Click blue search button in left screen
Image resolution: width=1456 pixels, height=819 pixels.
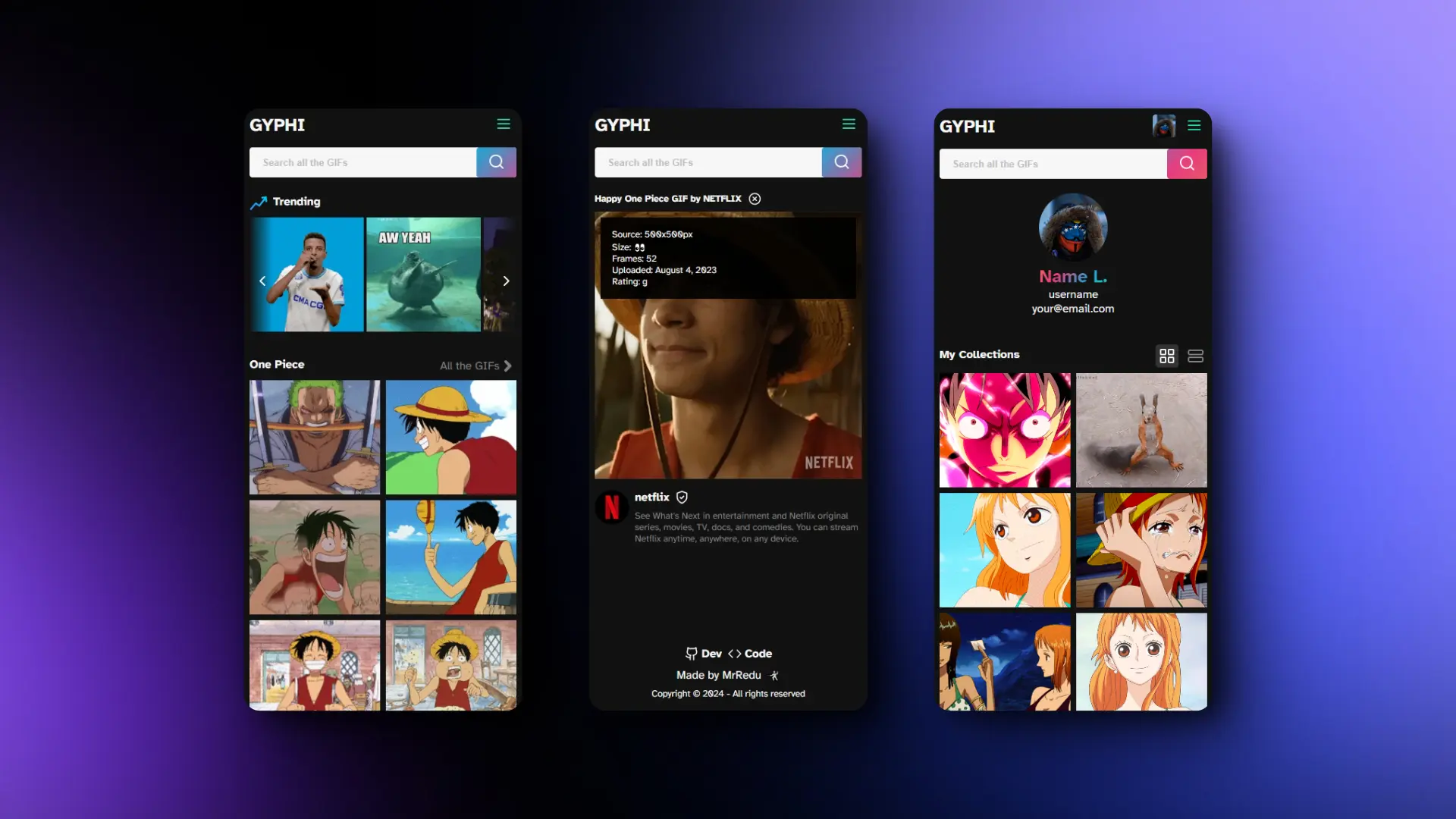[x=497, y=162]
